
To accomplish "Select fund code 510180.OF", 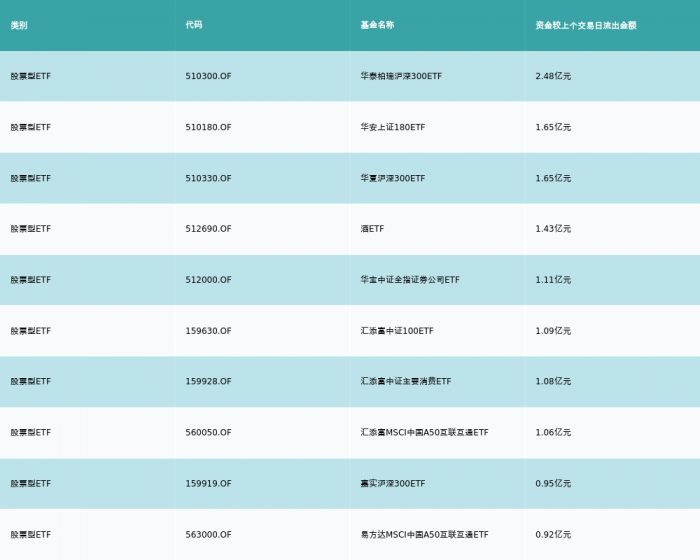I will click(x=208, y=127).
